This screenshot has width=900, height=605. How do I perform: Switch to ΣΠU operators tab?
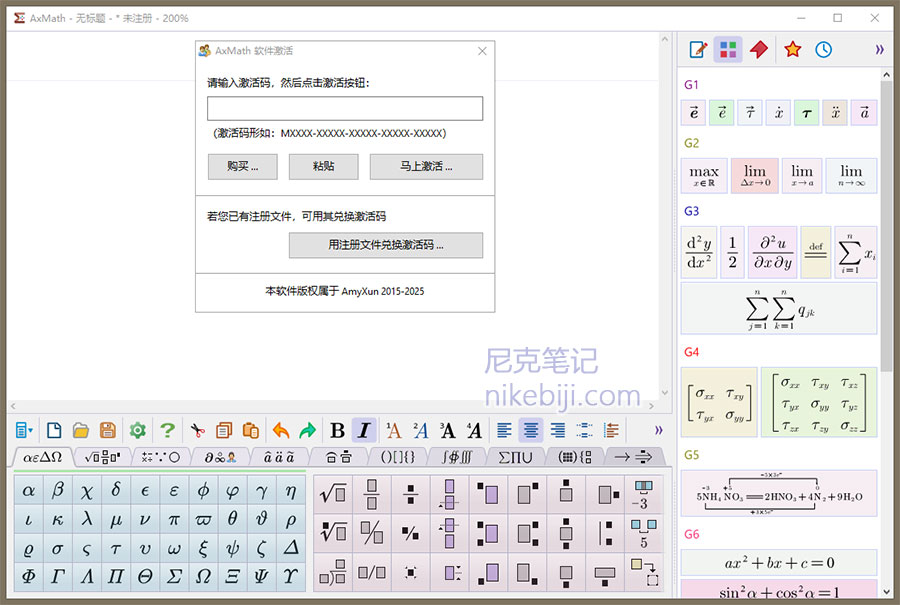(x=515, y=457)
